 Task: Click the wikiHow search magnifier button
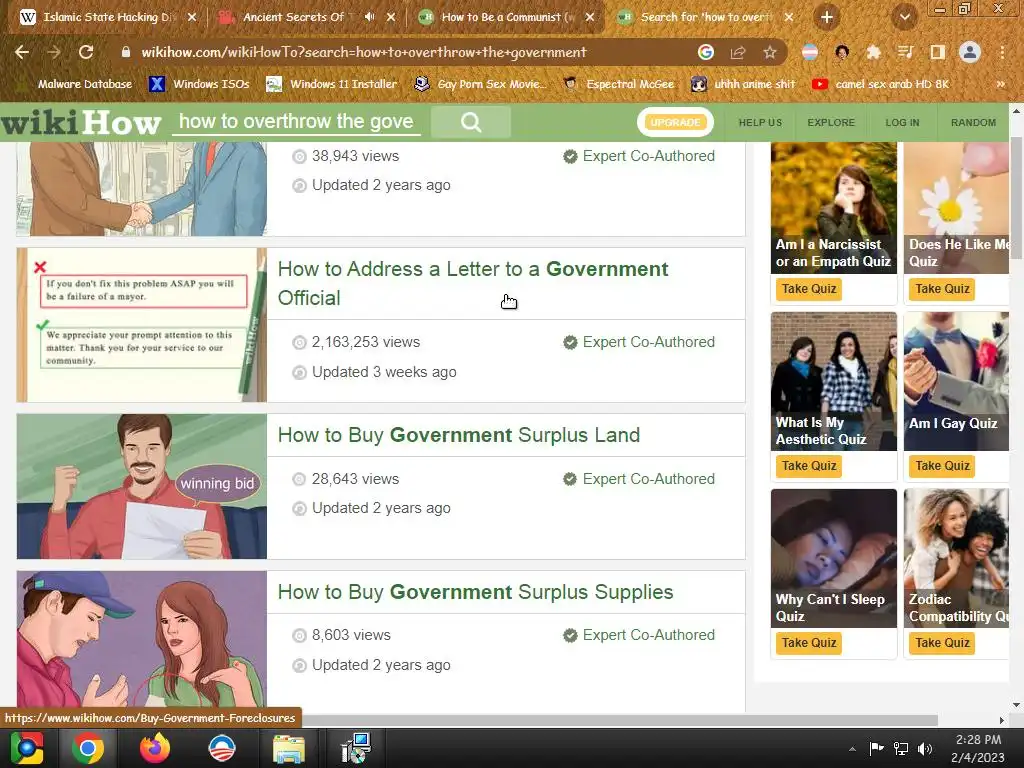[471, 122]
